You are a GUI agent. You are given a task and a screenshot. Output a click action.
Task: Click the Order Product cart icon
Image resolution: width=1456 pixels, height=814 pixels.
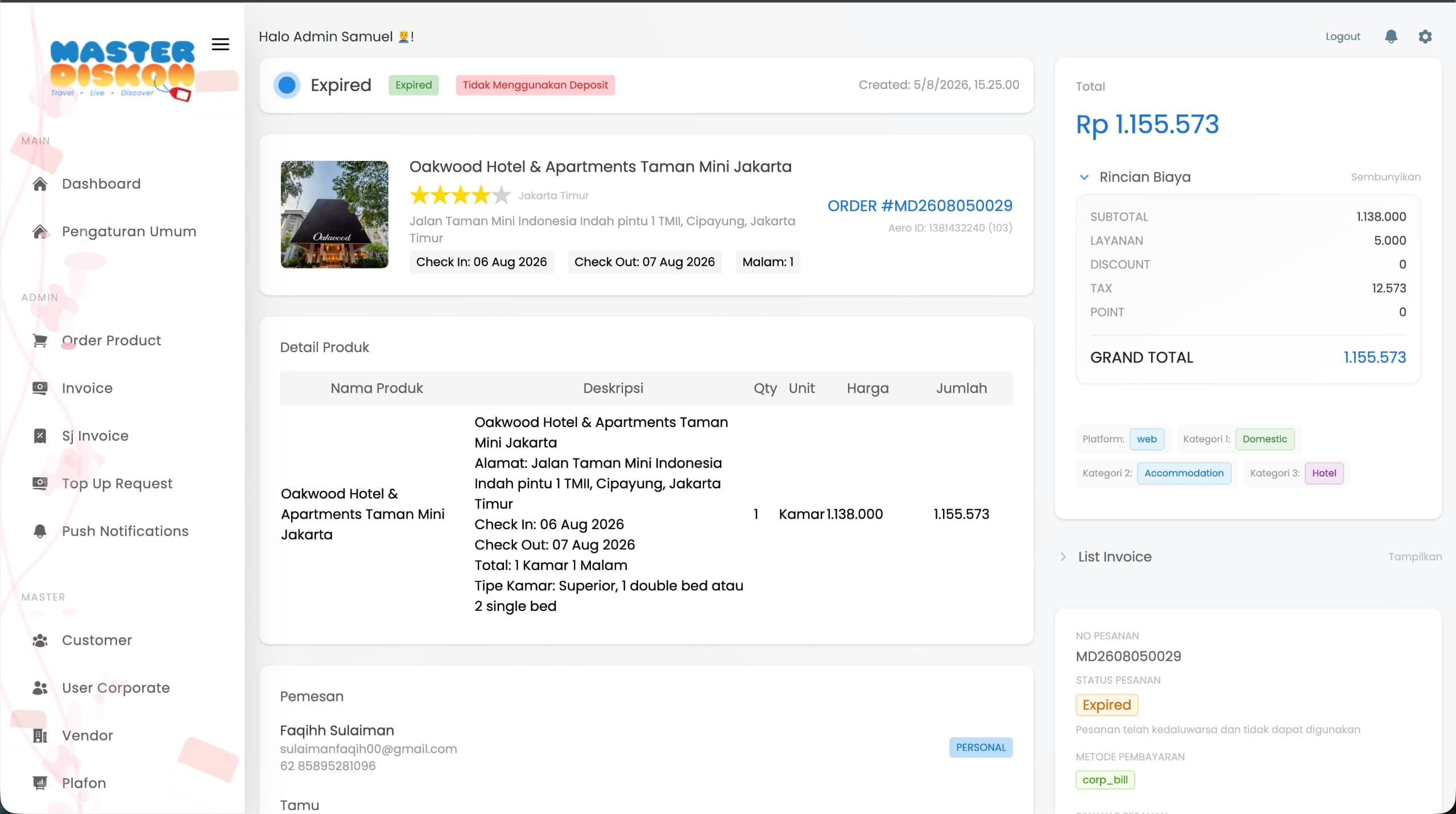click(40, 340)
